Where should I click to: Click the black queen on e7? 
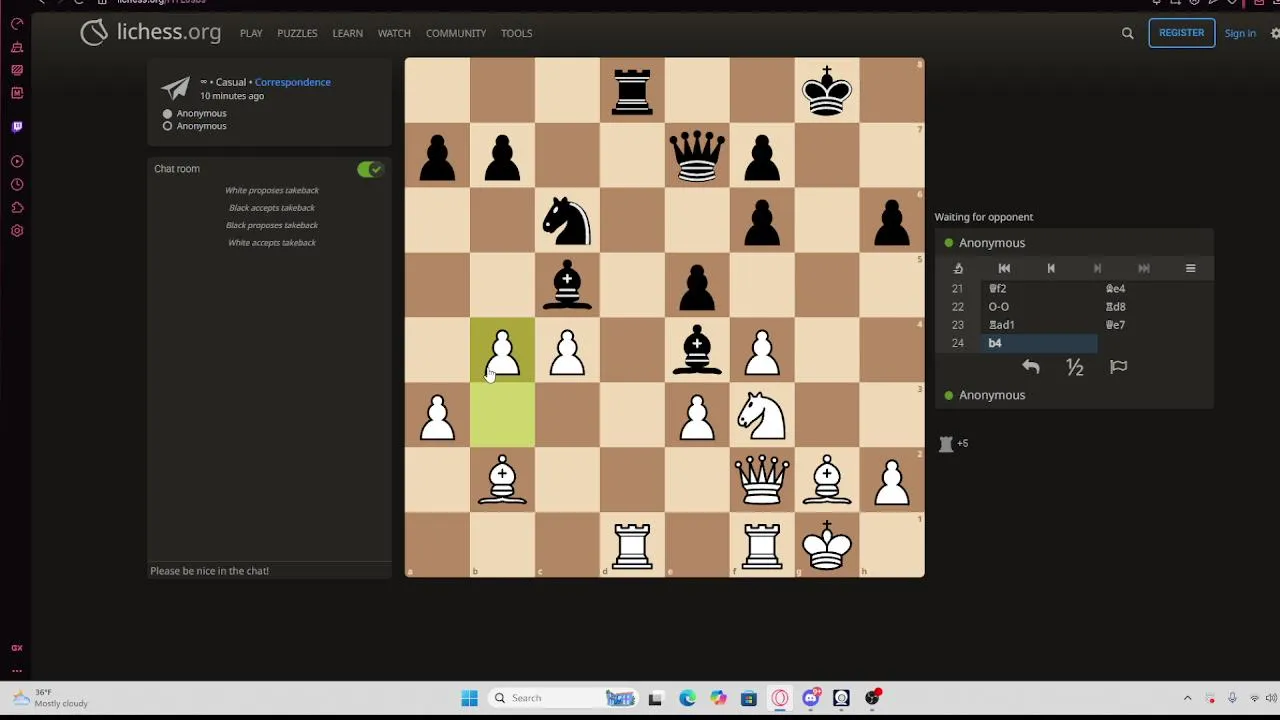click(697, 155)
